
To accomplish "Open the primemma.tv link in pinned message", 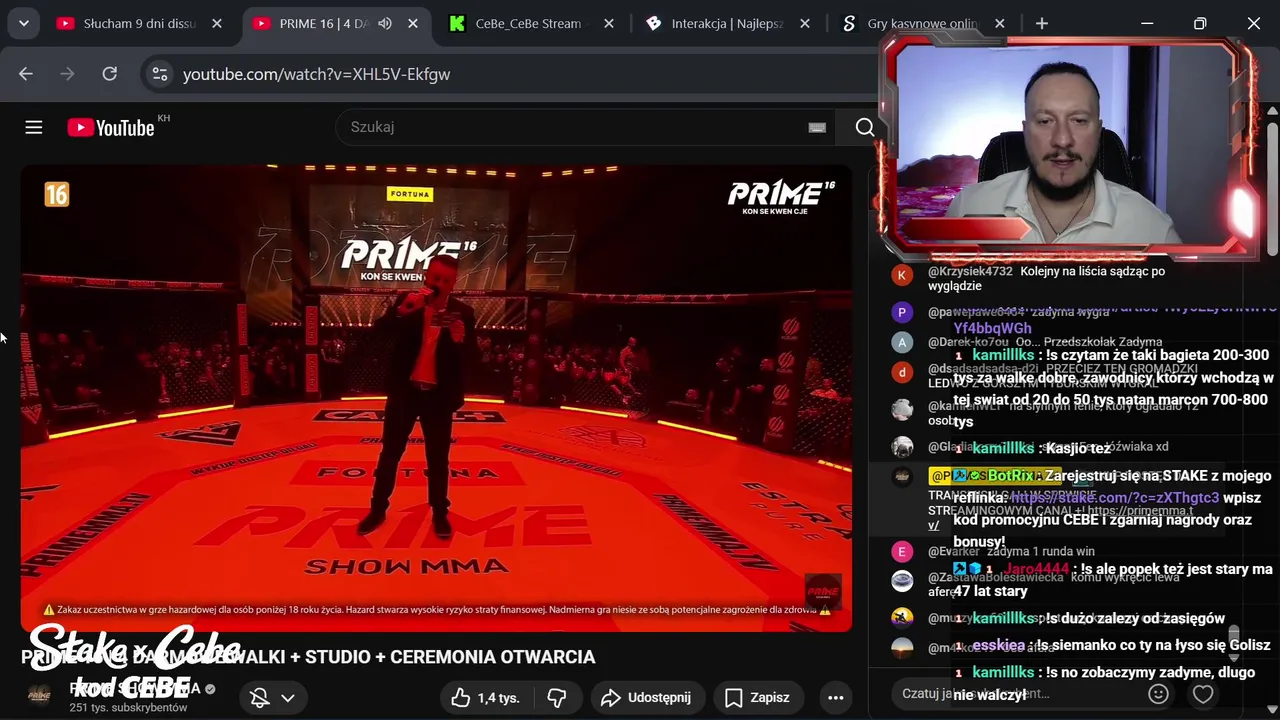I will click(1141, 509).
